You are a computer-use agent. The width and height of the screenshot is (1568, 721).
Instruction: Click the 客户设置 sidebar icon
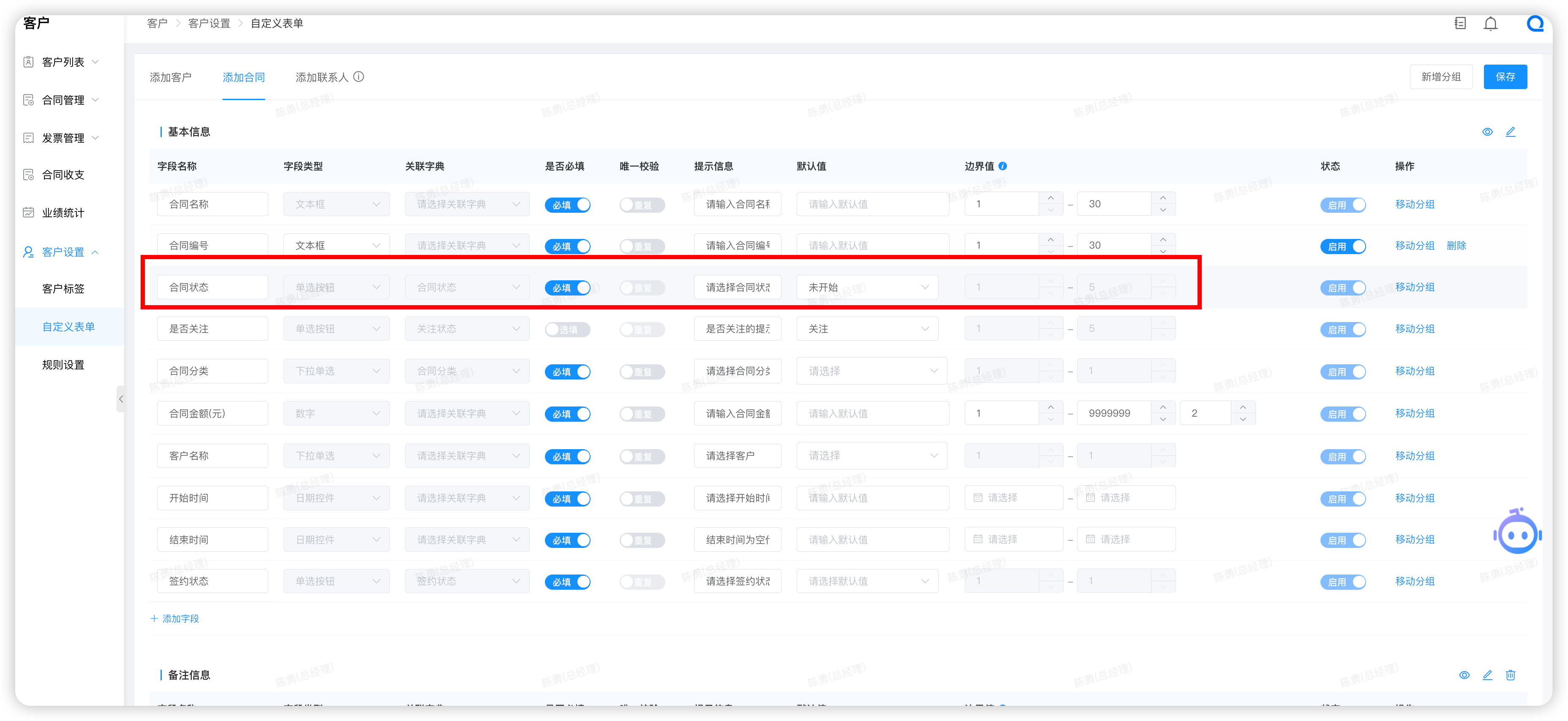[29, 252]
